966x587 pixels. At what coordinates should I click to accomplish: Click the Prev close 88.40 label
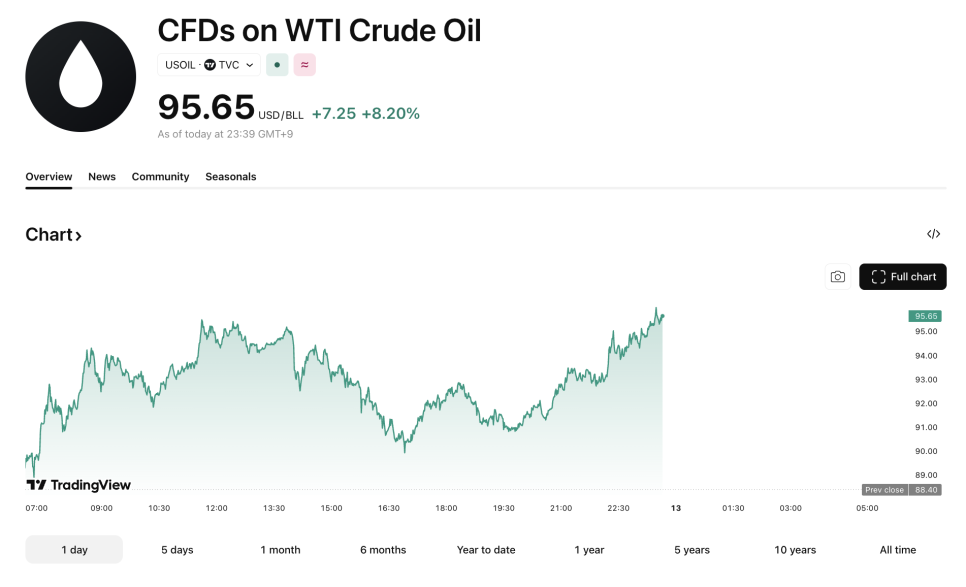[900, 490]
